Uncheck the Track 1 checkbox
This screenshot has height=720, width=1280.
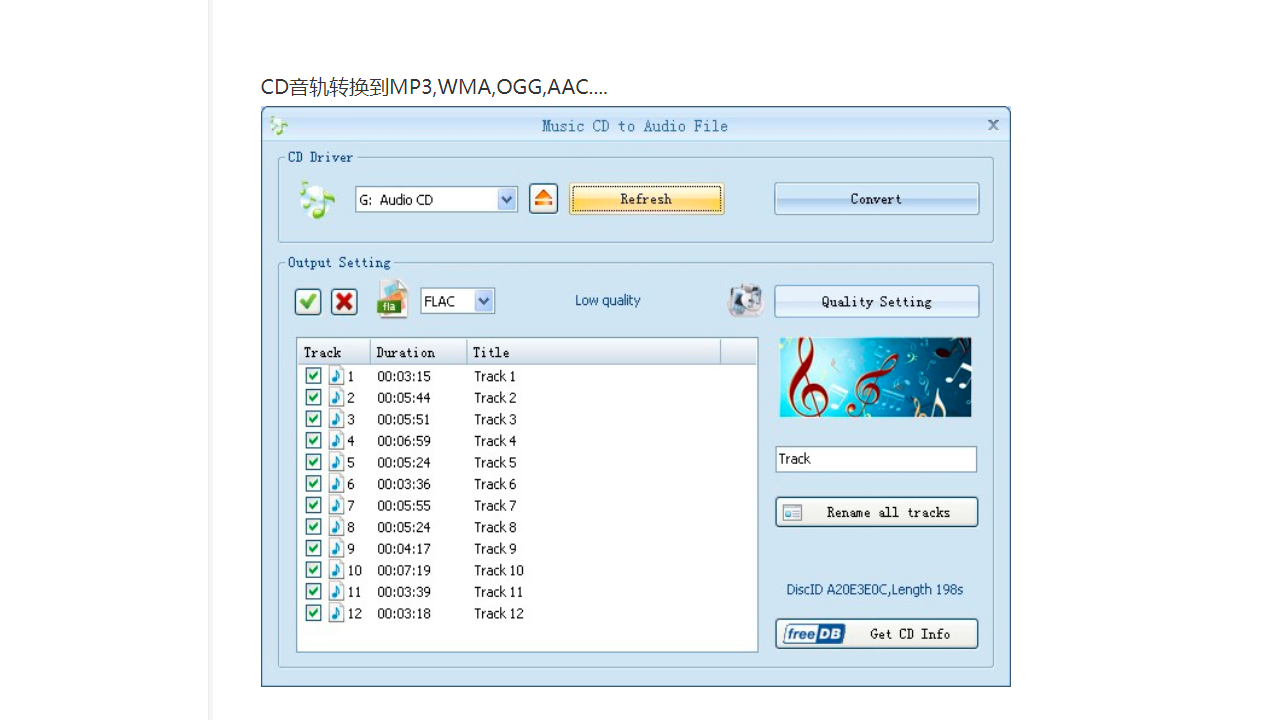[313, 376]
